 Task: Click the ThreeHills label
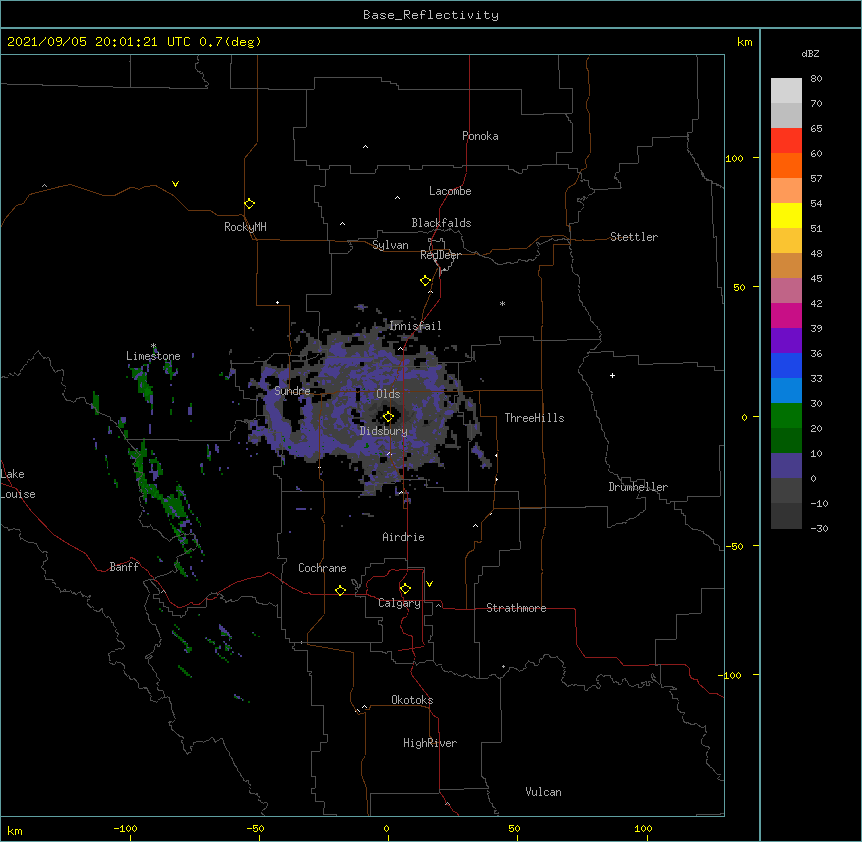[534, 418]
